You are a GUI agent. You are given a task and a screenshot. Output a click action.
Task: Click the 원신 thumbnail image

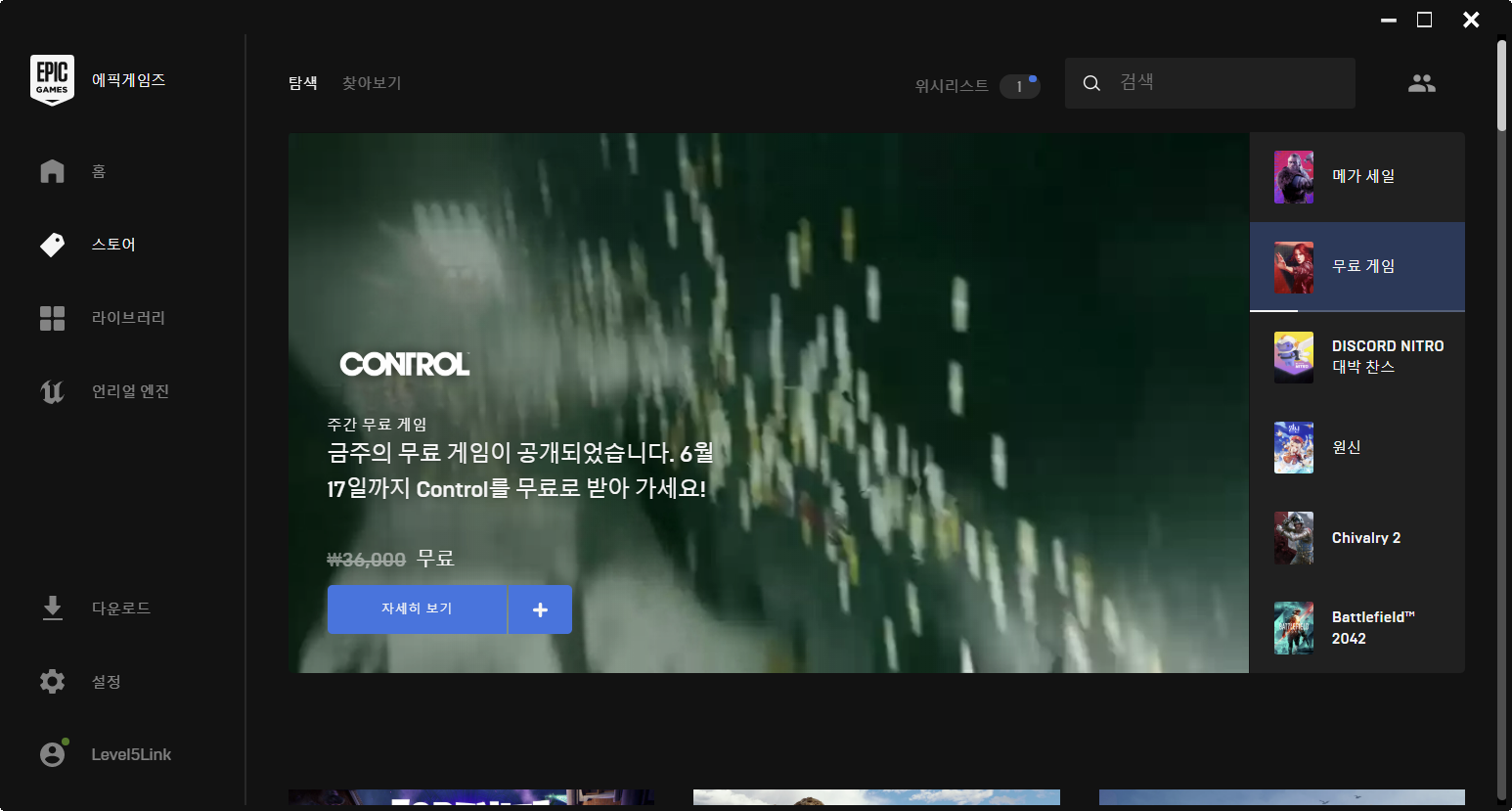(x=1294, y=447)
